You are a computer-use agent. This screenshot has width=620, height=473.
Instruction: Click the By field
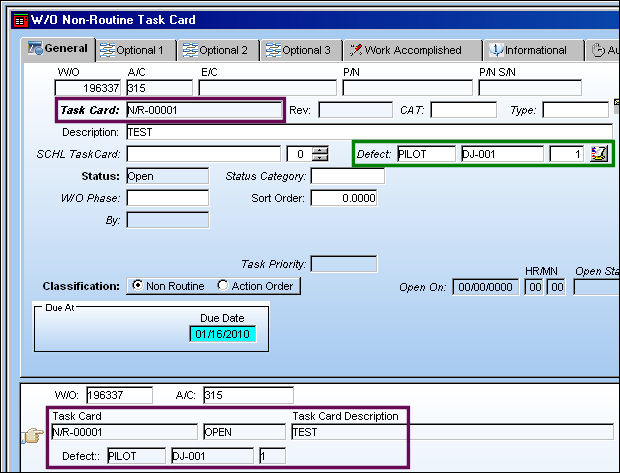pyautogui.click(x=167, y=220)
